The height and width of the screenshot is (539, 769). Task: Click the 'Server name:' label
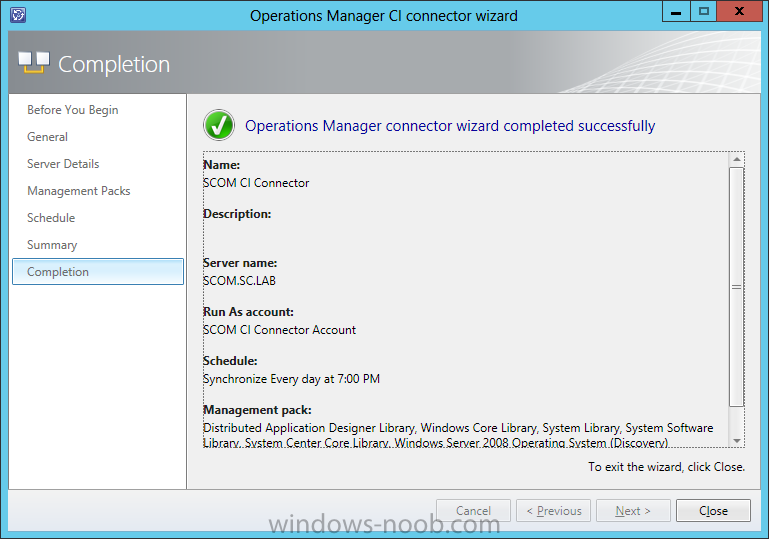click(240, 263)
